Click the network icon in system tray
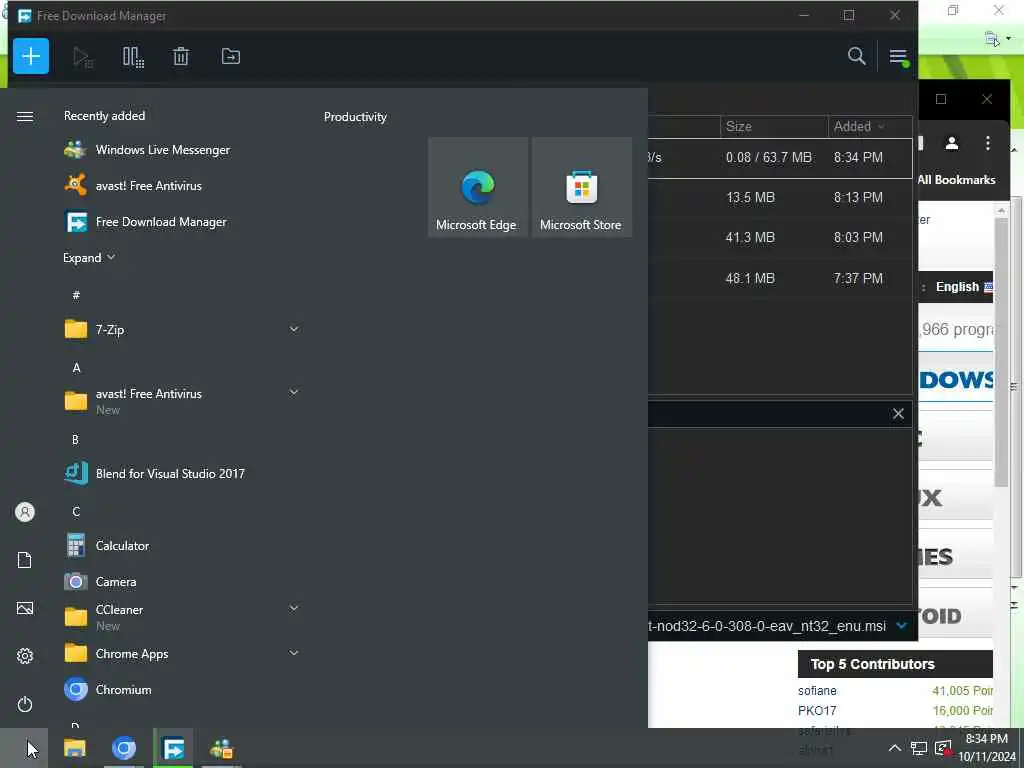This screenshot has width=1024, height=768. point(919,748)
